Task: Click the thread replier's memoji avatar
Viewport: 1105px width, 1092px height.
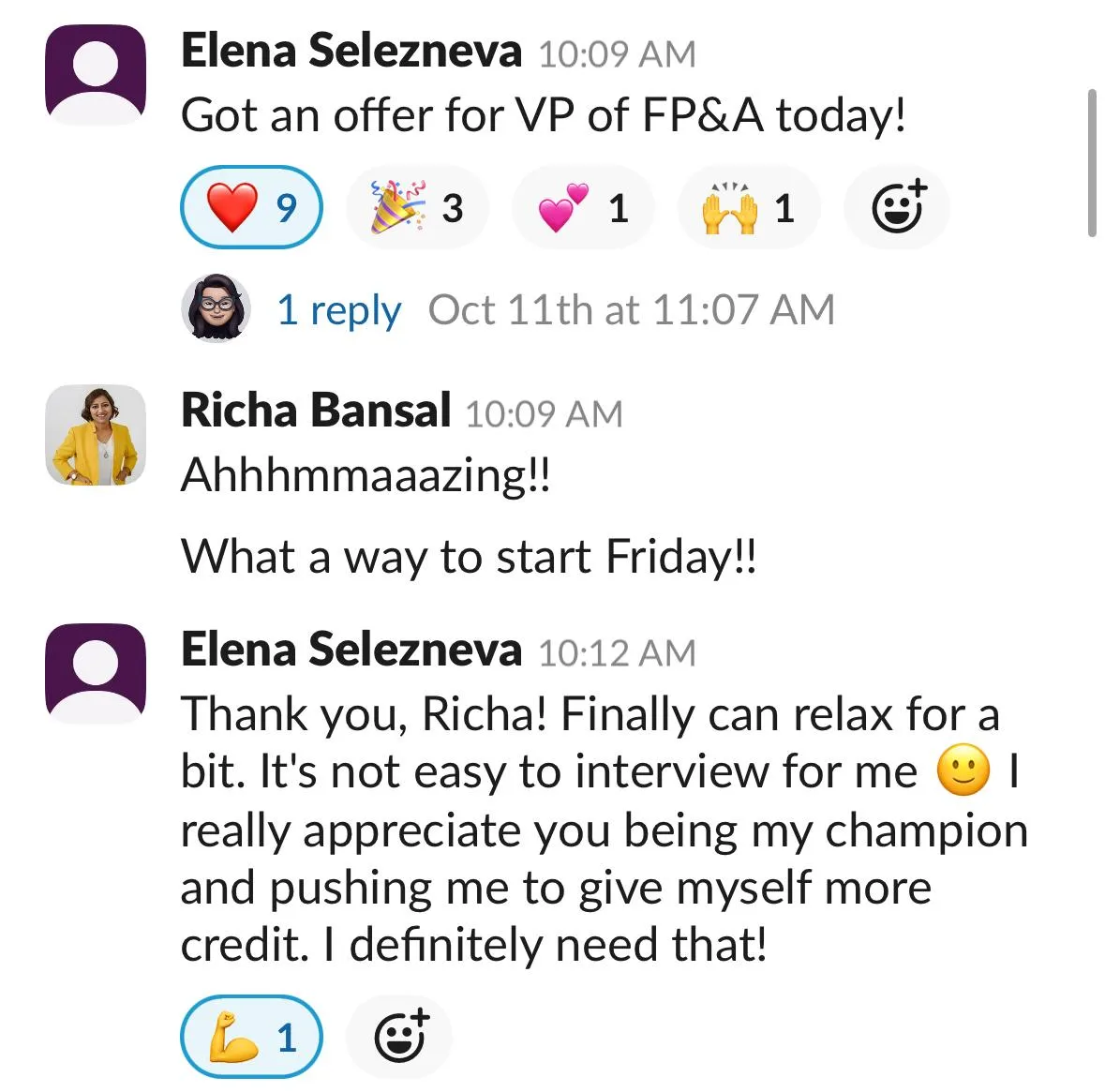Action: [216, 308]
